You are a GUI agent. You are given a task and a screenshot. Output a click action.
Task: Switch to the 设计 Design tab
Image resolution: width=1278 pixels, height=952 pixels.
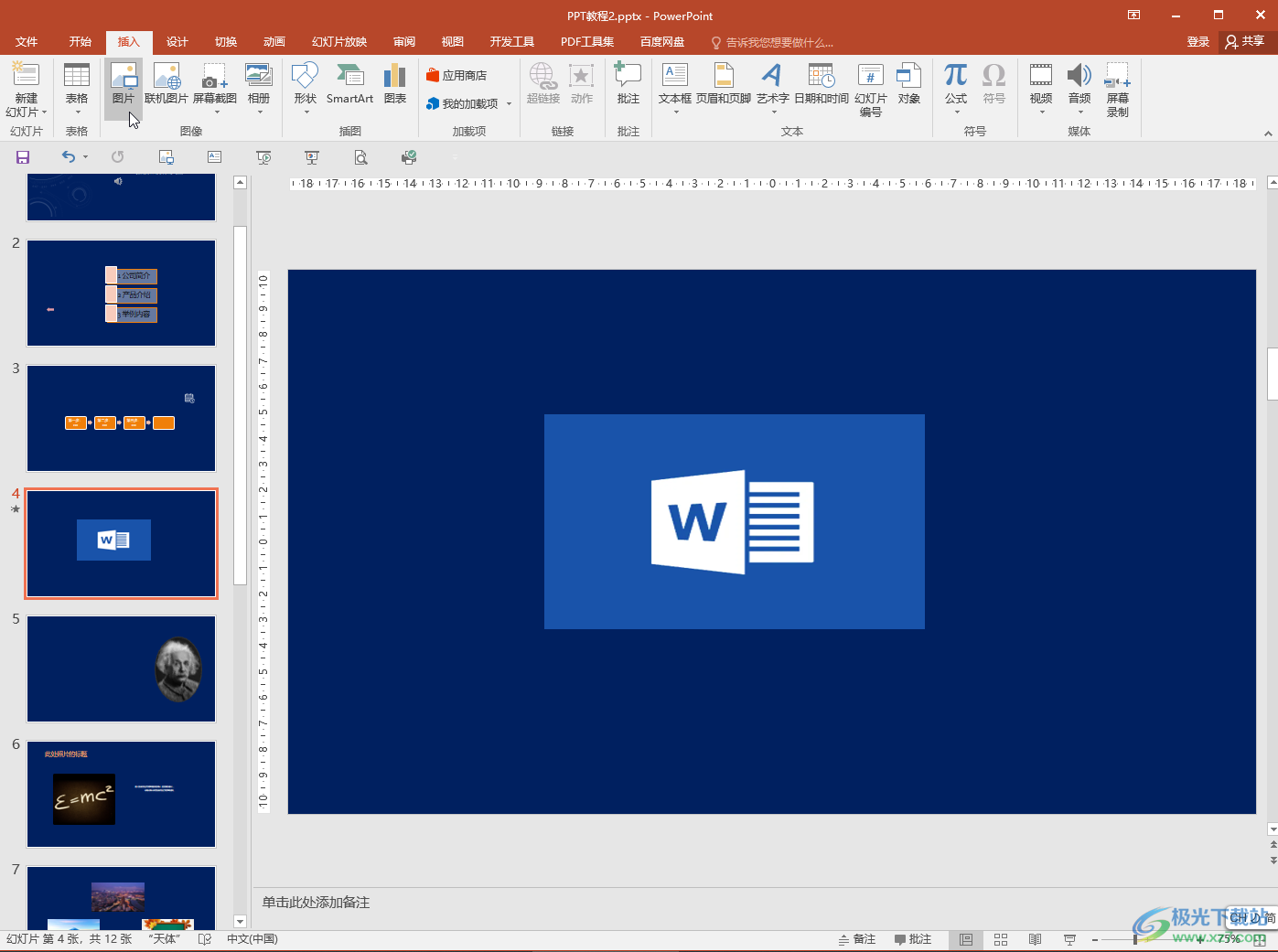click(x=177, y=42)
